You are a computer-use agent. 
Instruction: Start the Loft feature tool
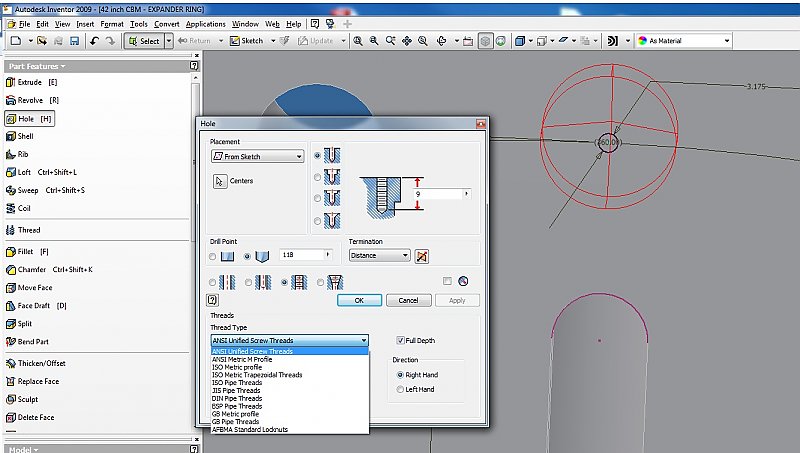41,172
